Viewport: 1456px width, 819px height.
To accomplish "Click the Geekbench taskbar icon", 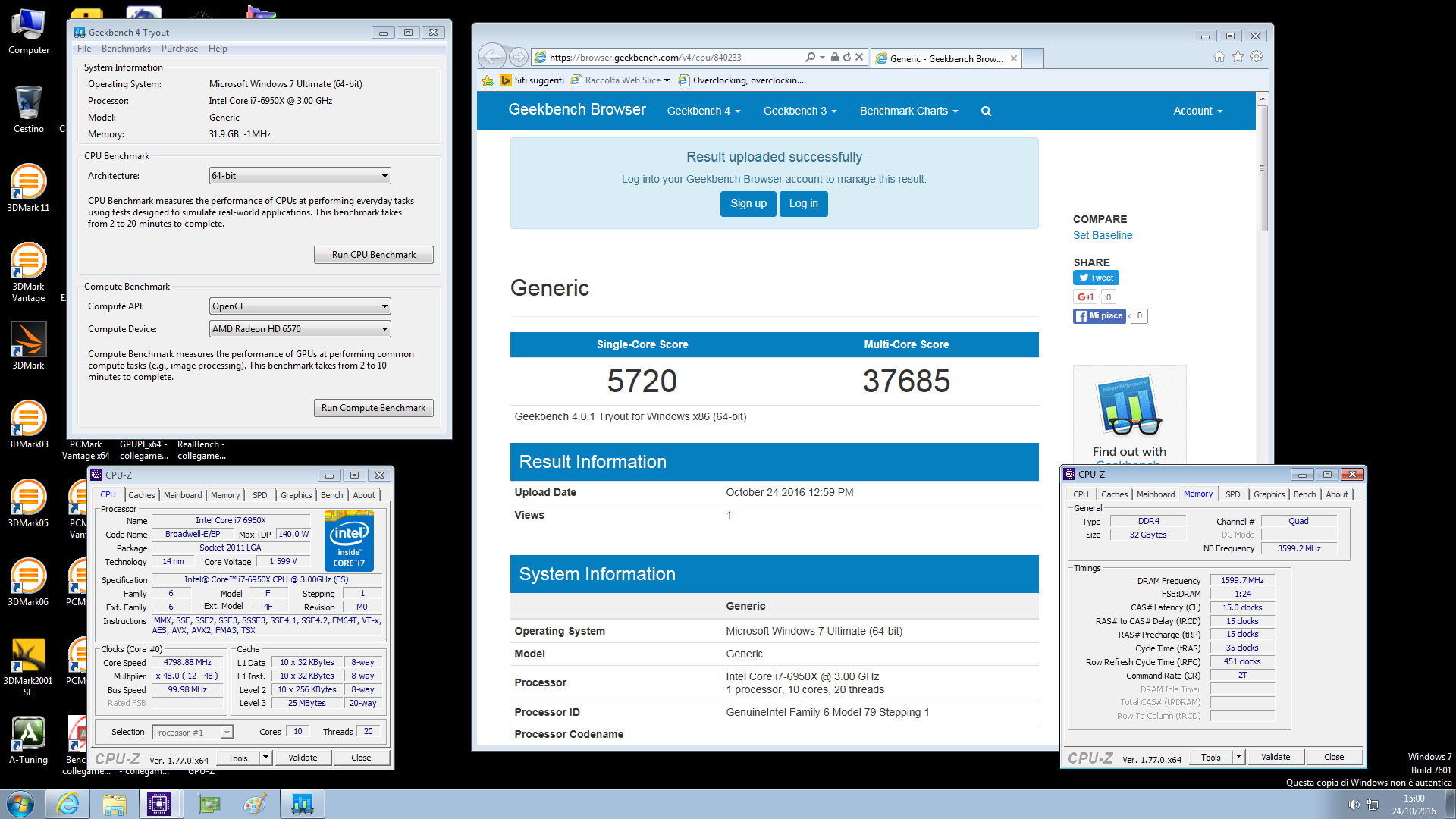I will pos(302,804).
